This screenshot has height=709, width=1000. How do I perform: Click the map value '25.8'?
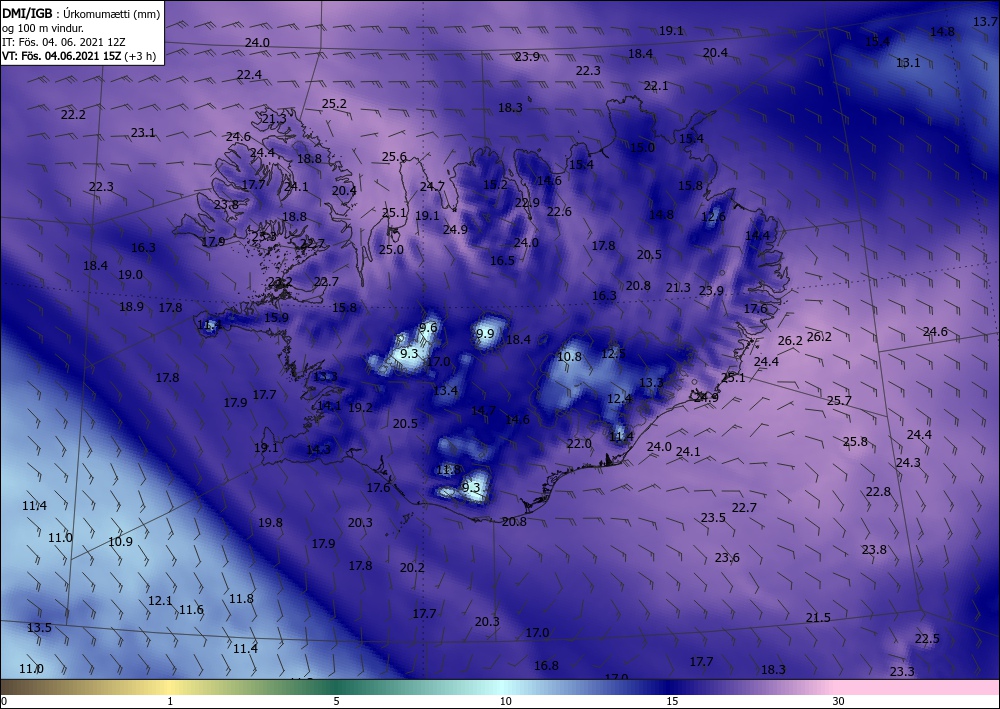(855, 441)
